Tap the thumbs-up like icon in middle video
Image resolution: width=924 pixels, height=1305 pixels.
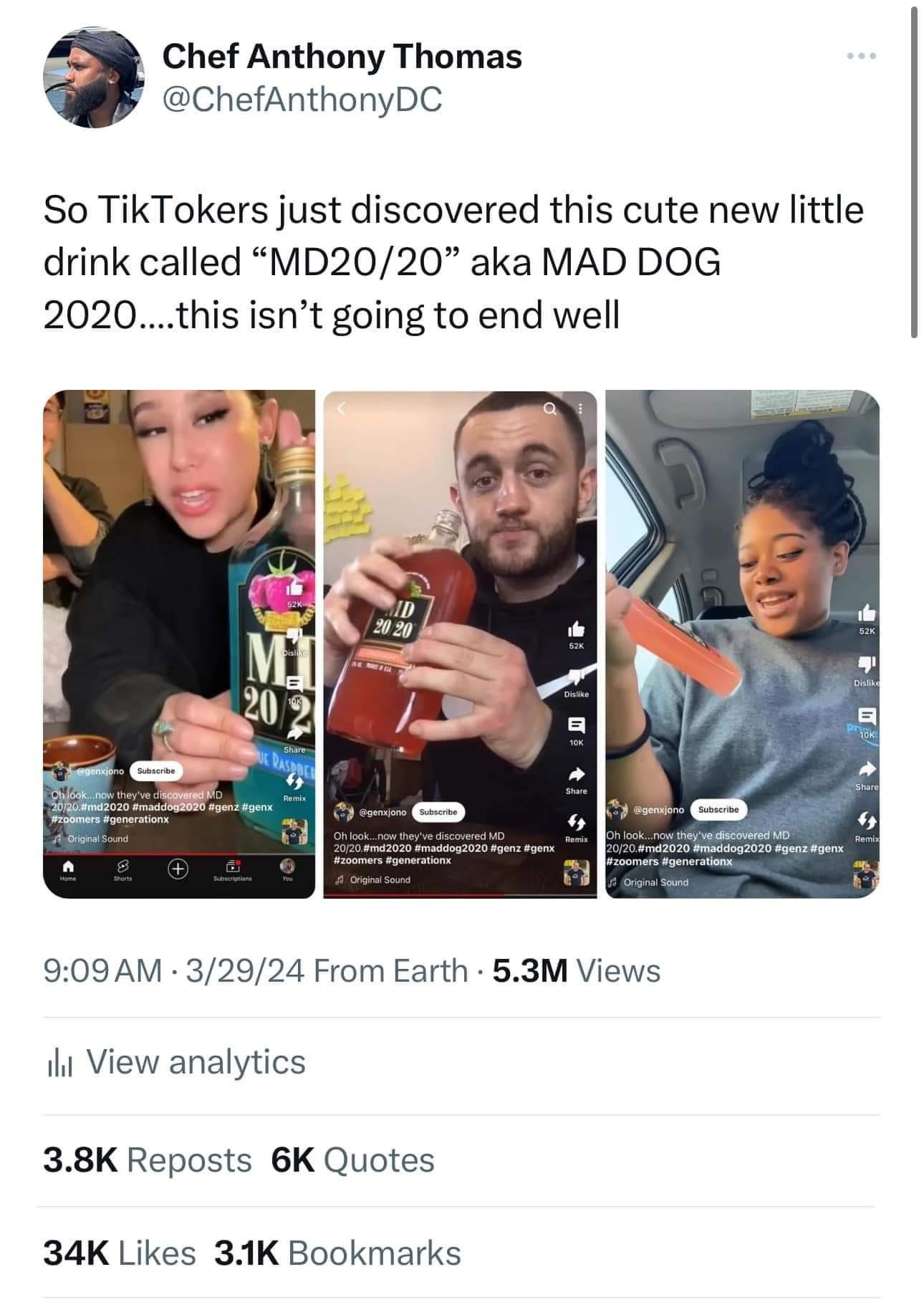[576, 629]
